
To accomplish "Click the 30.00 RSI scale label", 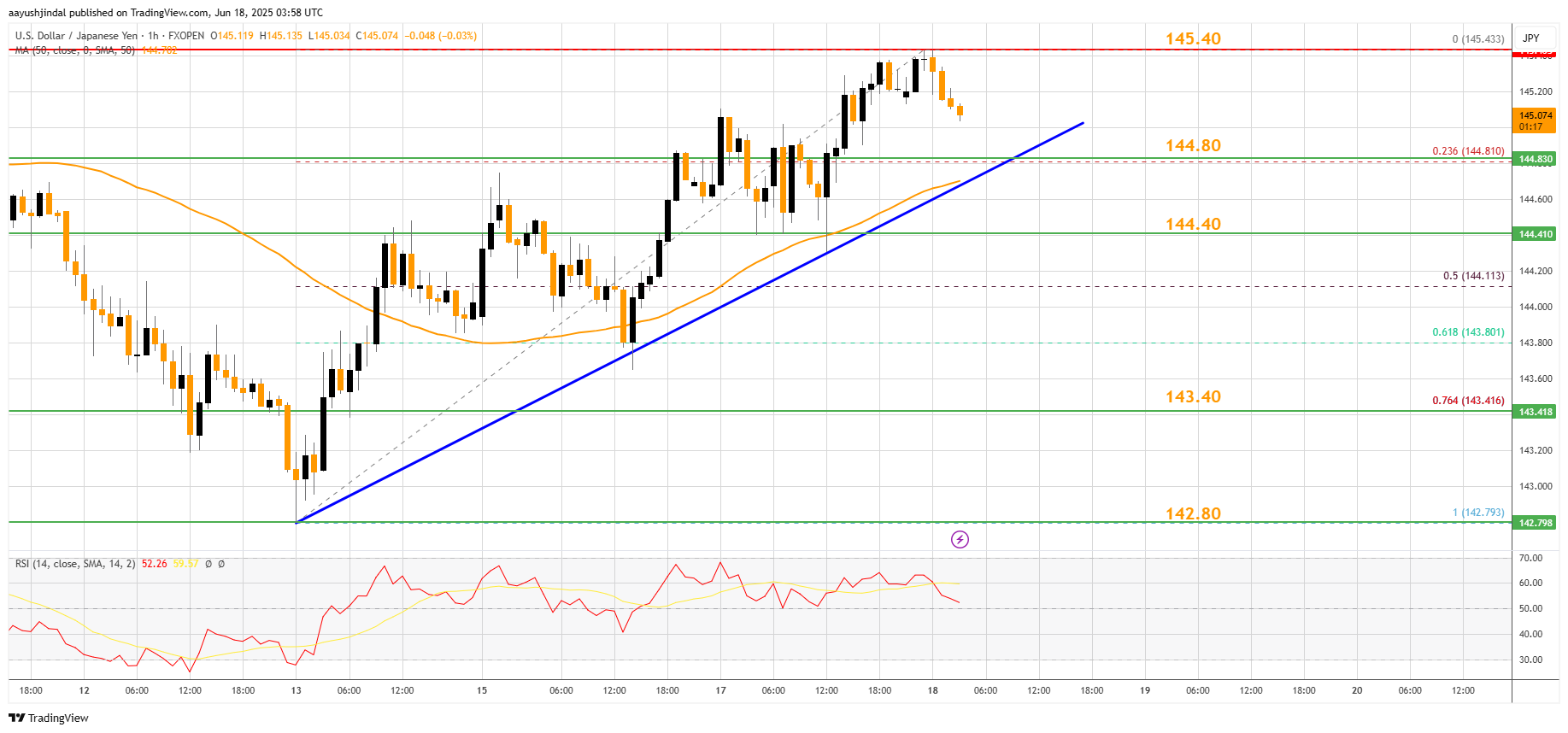I will click(1530, 660).
